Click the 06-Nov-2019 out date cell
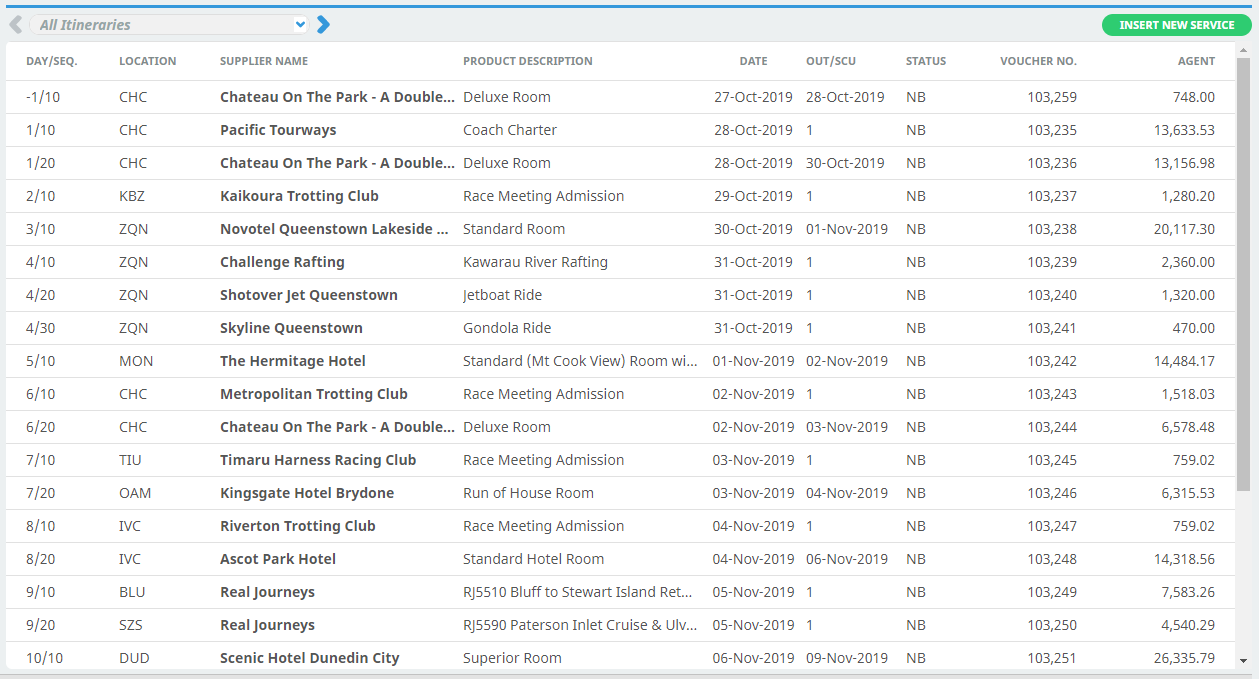Image resolution: width=1259 pixels, height=679 pixels. click(x=847, y=559)
